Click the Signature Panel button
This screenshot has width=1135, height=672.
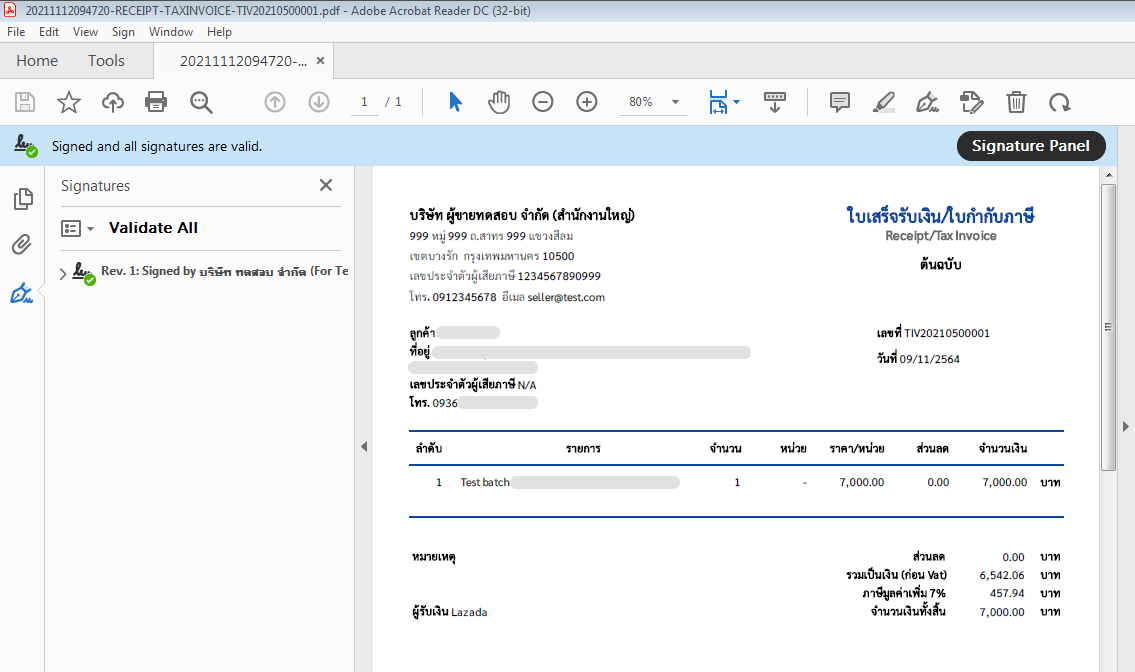[1031, 146]
